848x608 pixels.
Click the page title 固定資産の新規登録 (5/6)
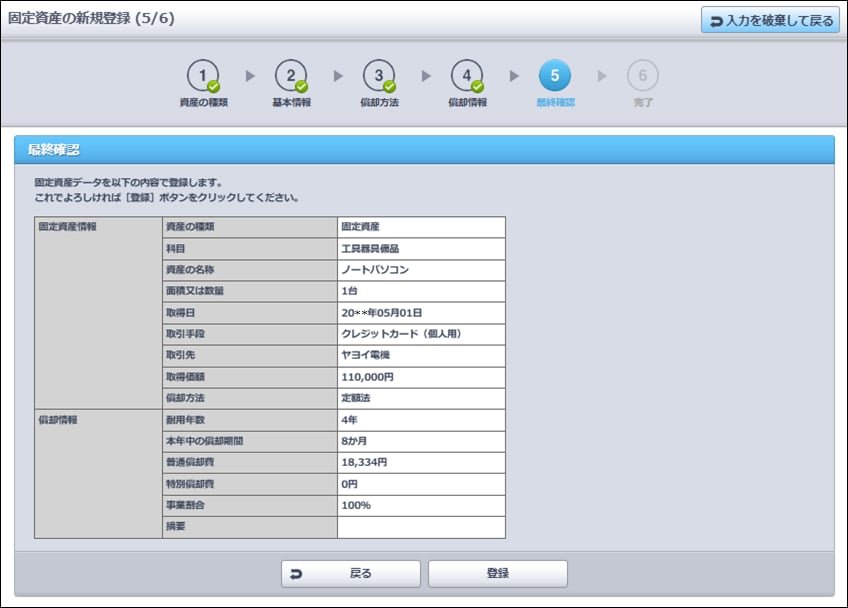pyautogui.click(x=91, y=19)
